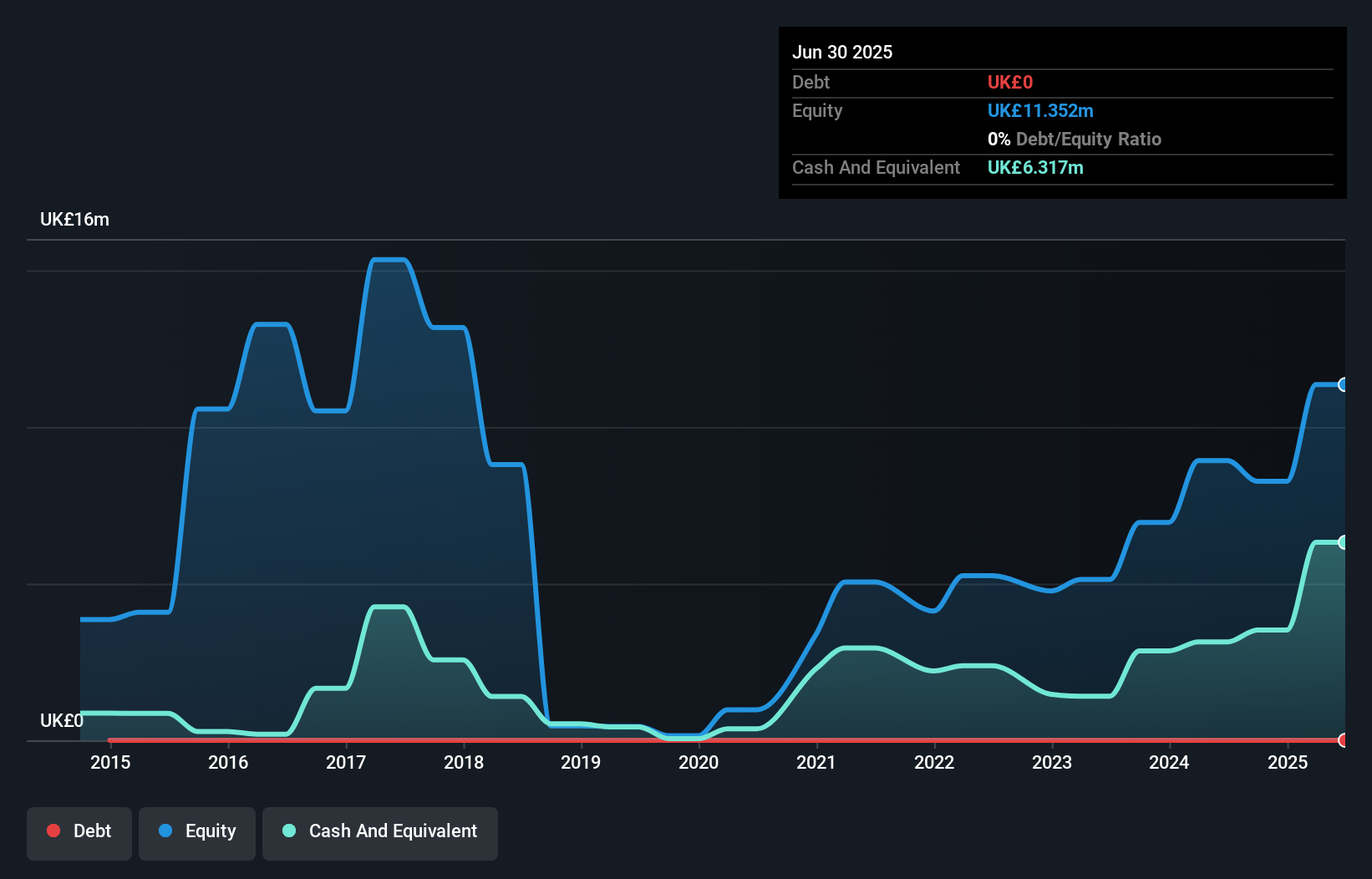Expand the Jun 30 2025 tooltip panel

(842, 52)
